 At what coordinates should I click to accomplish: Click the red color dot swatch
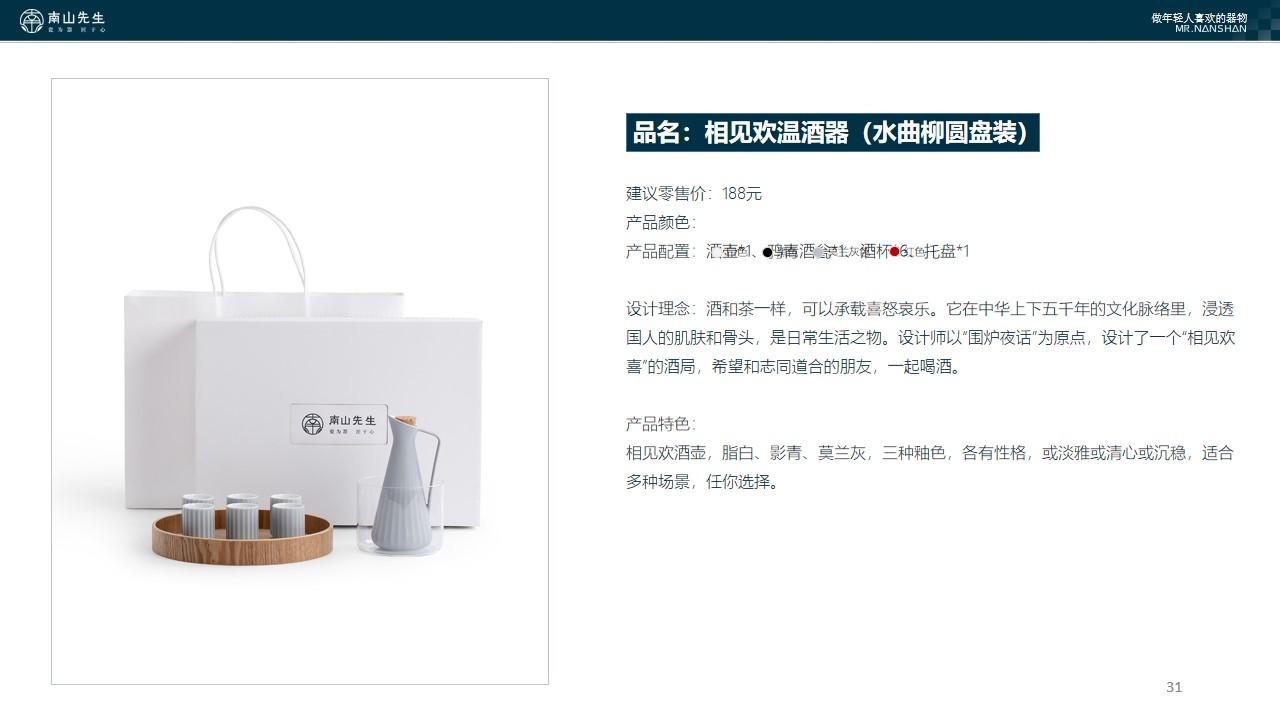tap(894, 252)
